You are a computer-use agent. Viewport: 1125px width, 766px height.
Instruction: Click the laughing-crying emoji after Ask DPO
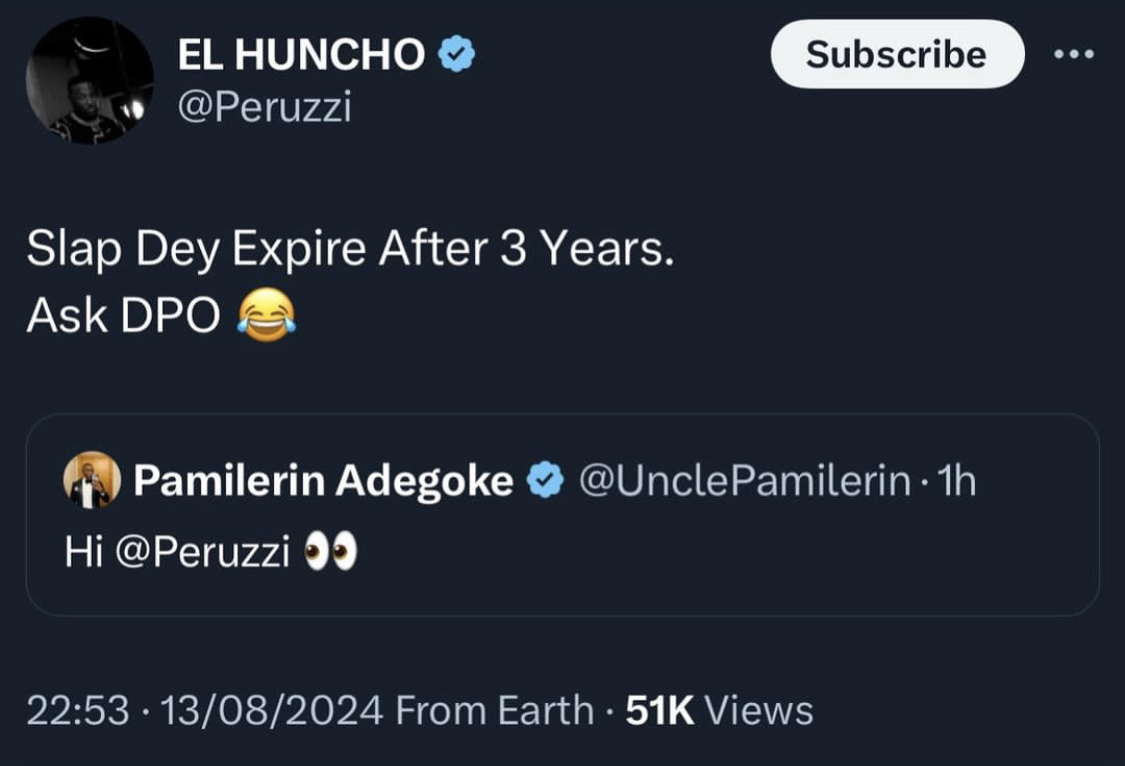coord(266,317)
